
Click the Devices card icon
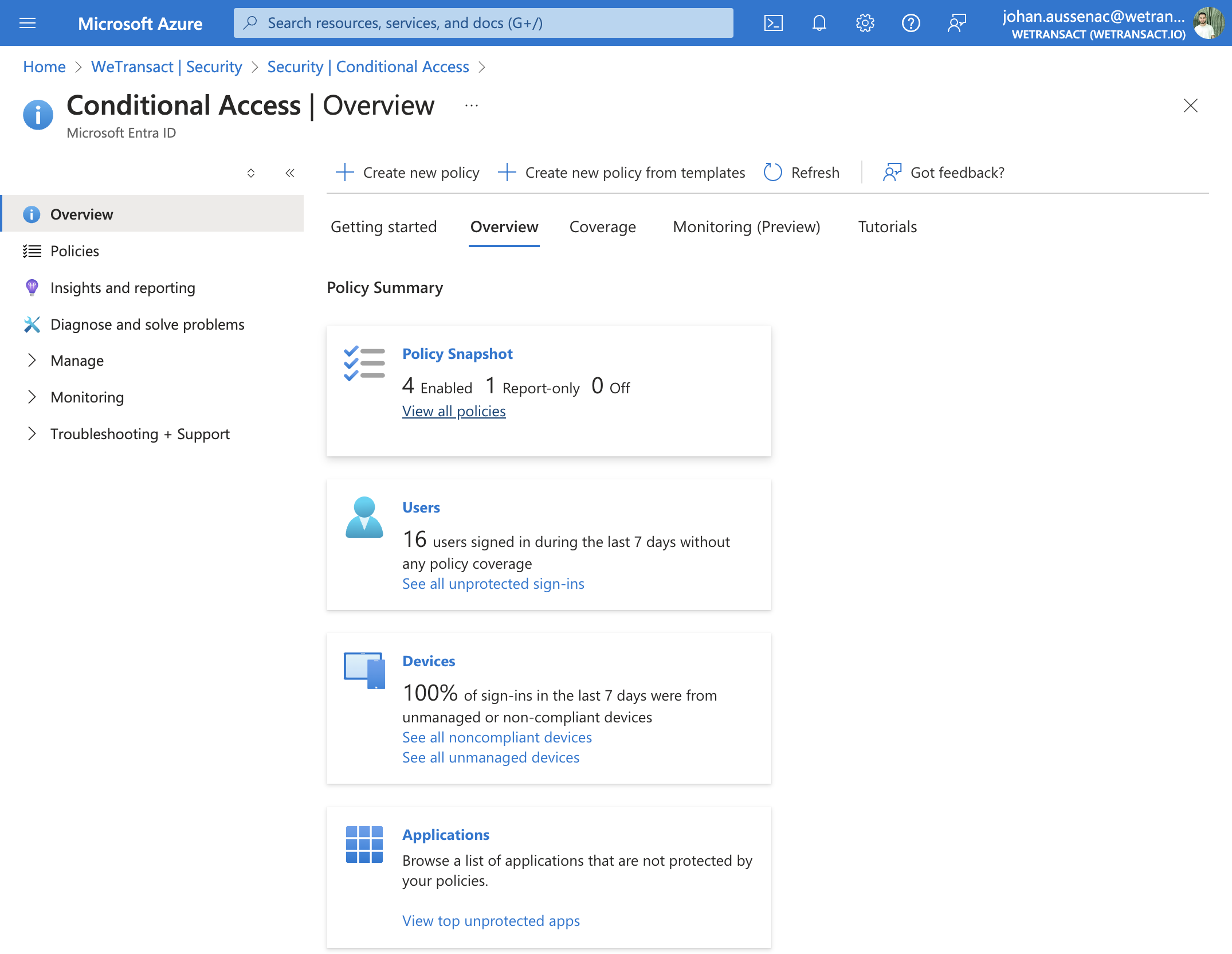point(364,670)
